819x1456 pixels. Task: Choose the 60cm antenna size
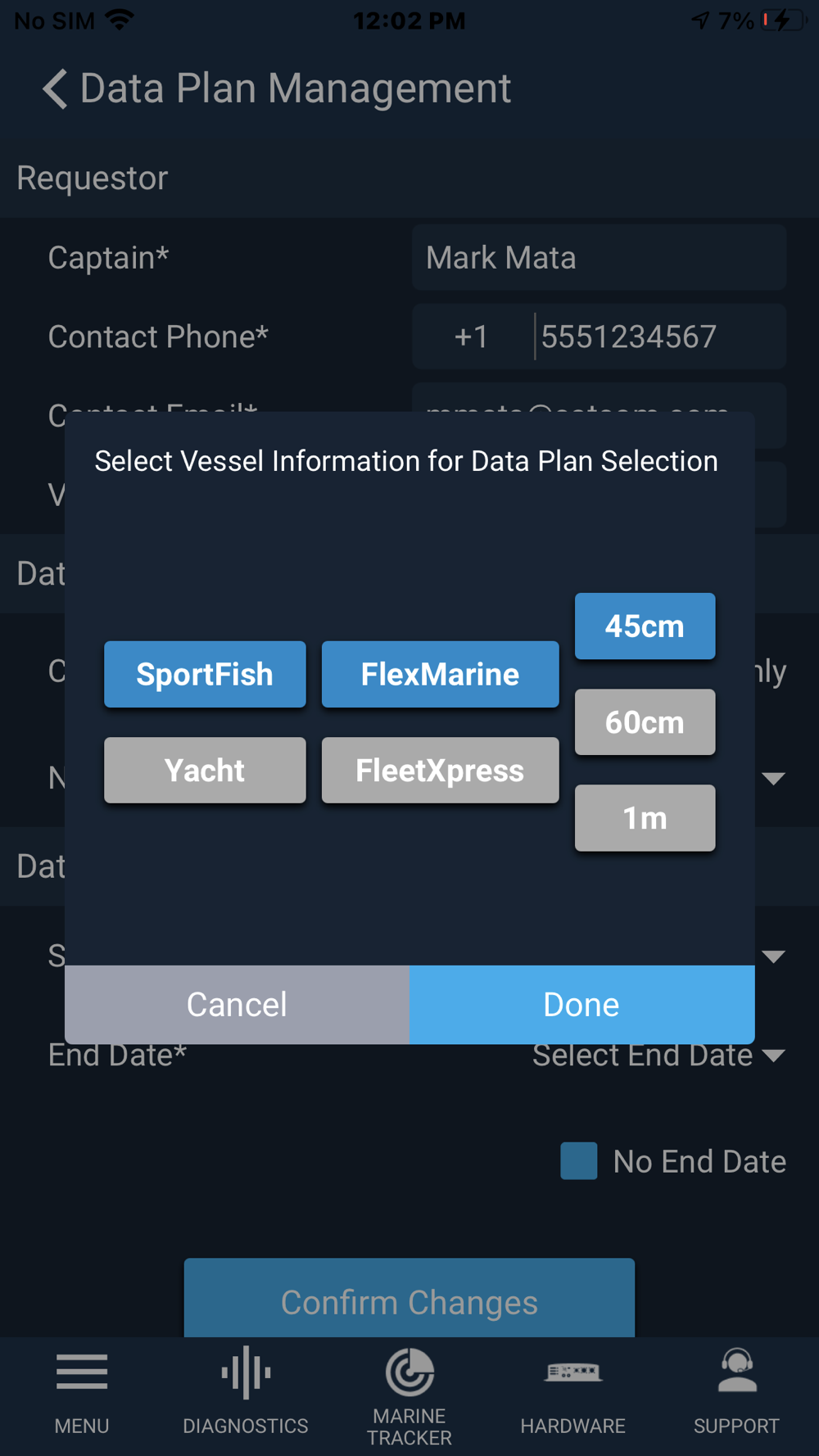tap(645, 721)
